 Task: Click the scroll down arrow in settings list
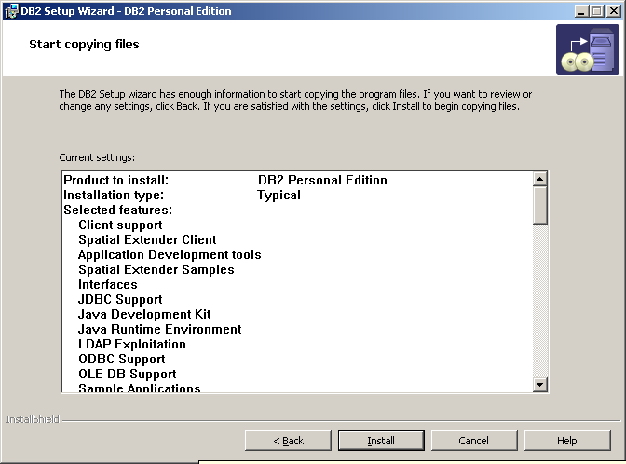click(540, 385)
